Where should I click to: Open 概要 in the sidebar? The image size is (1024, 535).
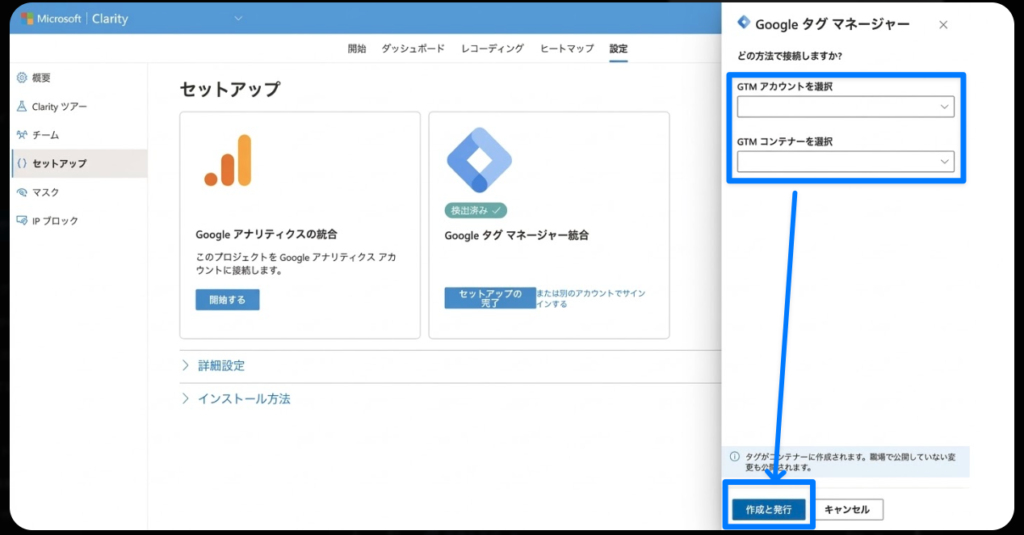click(x=40, y=78)
